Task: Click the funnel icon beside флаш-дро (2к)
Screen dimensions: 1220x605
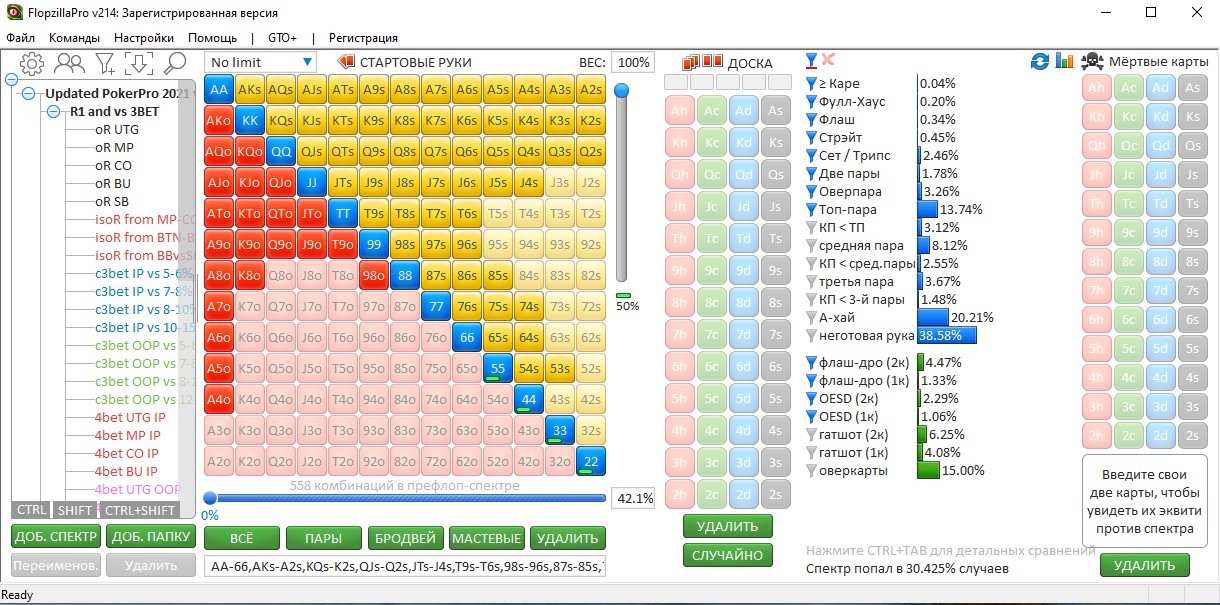Action: tap(812, 362)
